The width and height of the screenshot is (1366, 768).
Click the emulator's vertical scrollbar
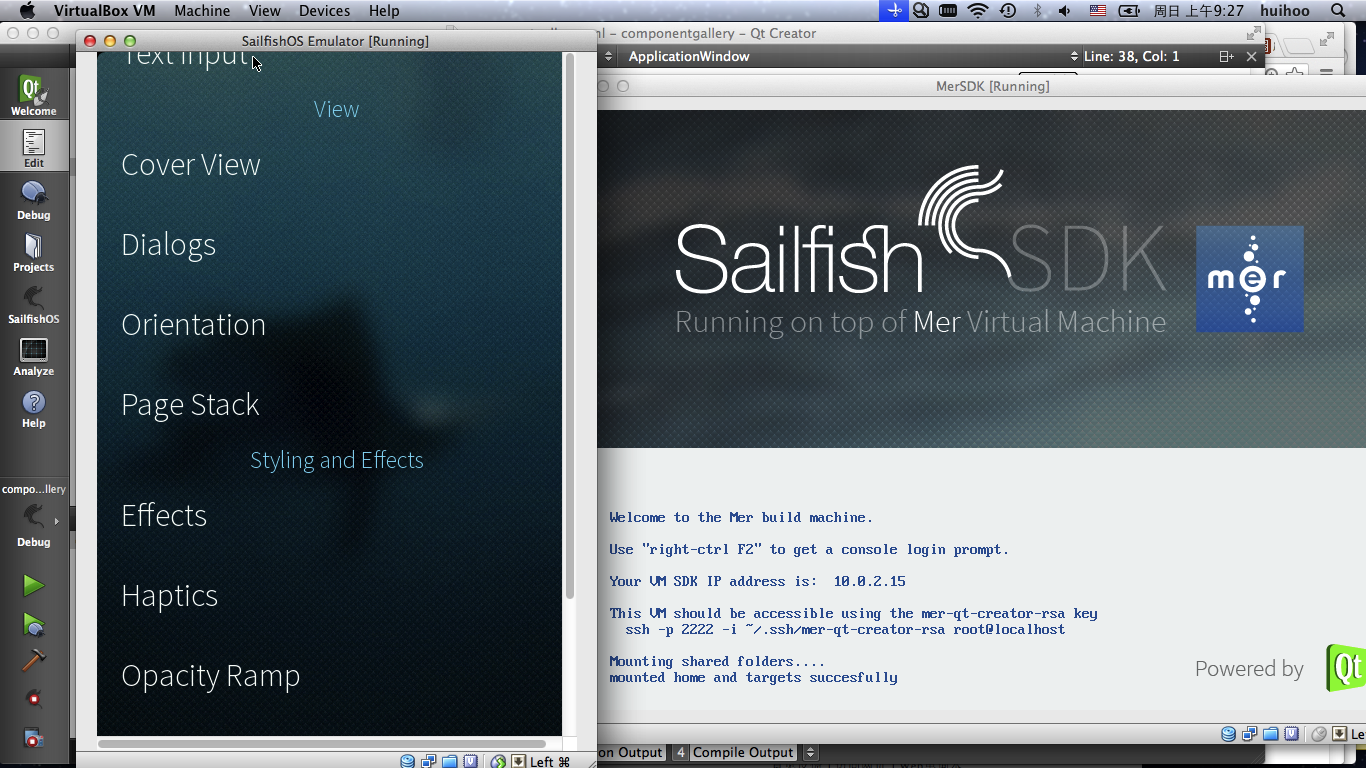coord(570,330)
